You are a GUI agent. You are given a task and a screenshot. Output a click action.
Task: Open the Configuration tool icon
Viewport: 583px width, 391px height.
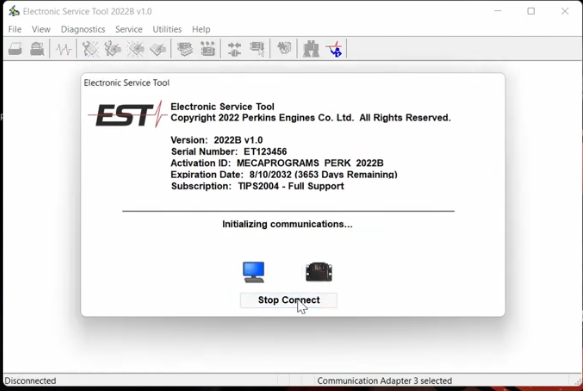point(208,49)
